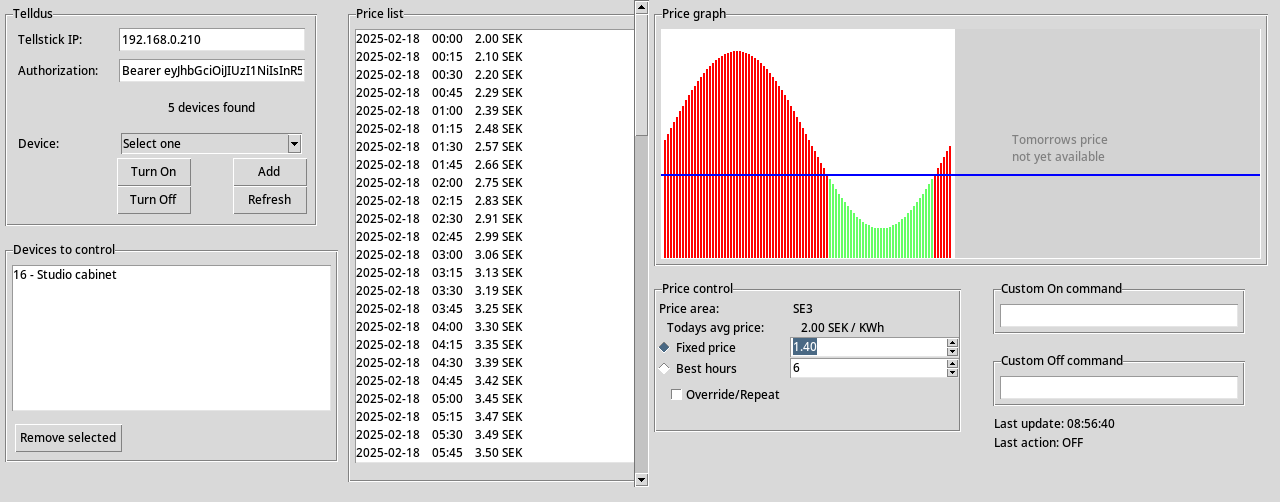Click the price list scrollbar thumb
1280x502 pixels.
pyautogui.click(x=641, y=74)
